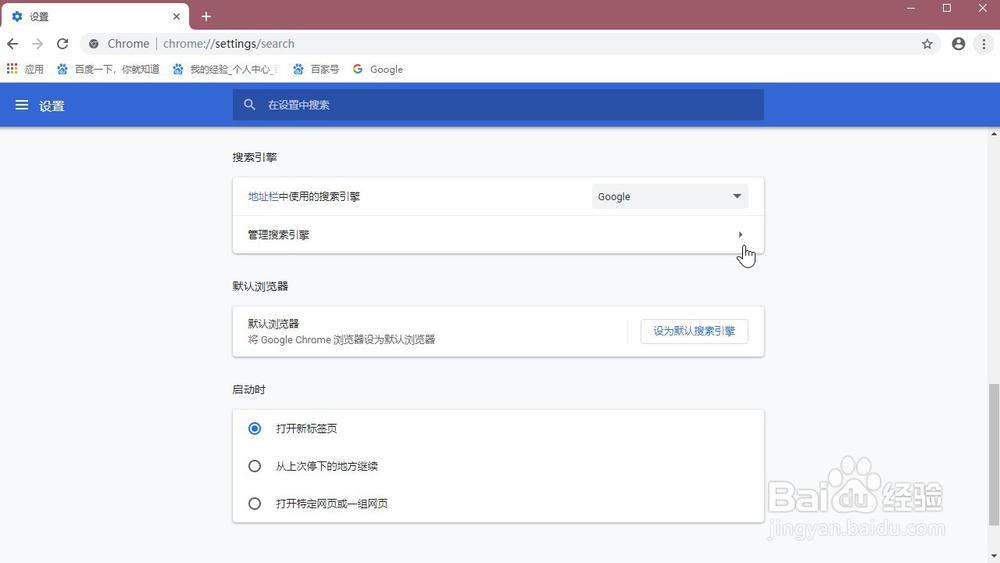Click the 搜索引擎 section heading
1000x563 pixels.
(254, 157)
